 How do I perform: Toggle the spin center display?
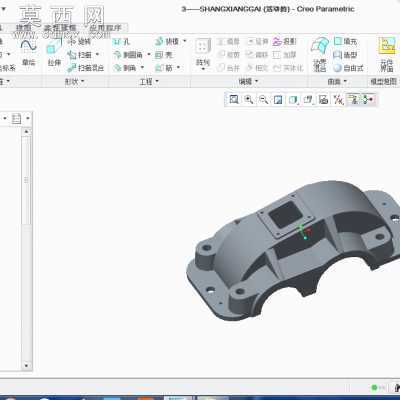point(368,99)
